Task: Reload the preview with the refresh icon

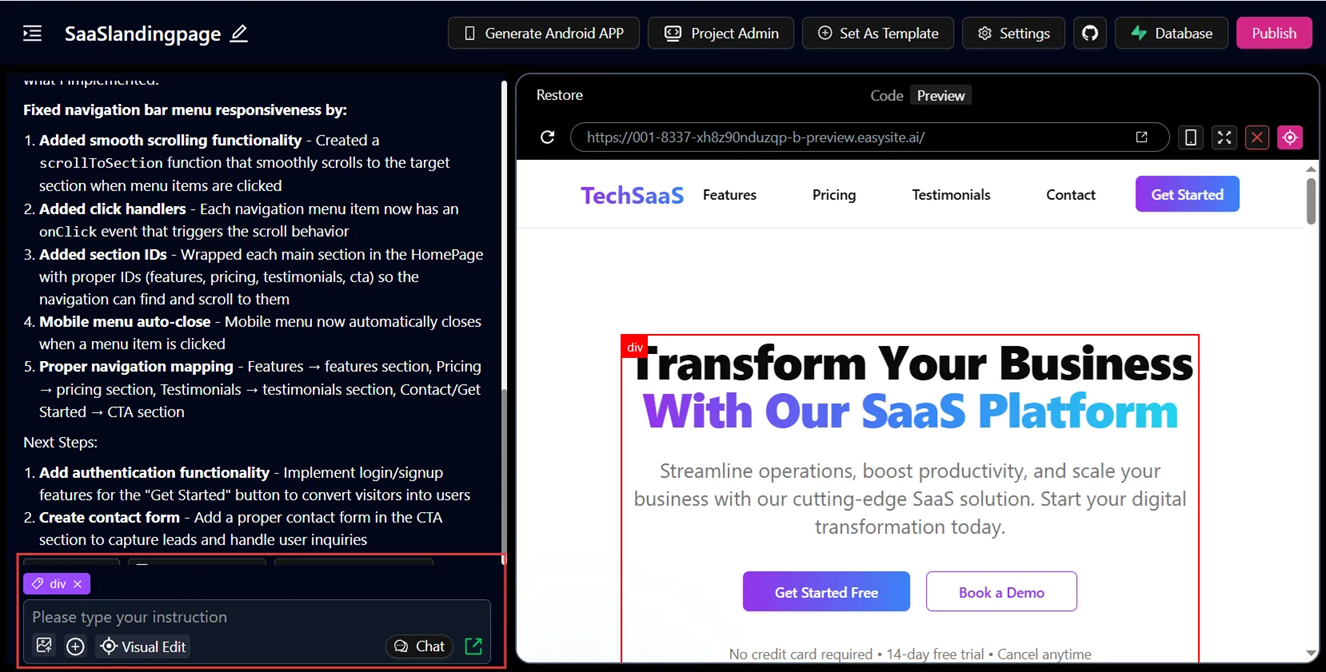Action: click(547, 137)
